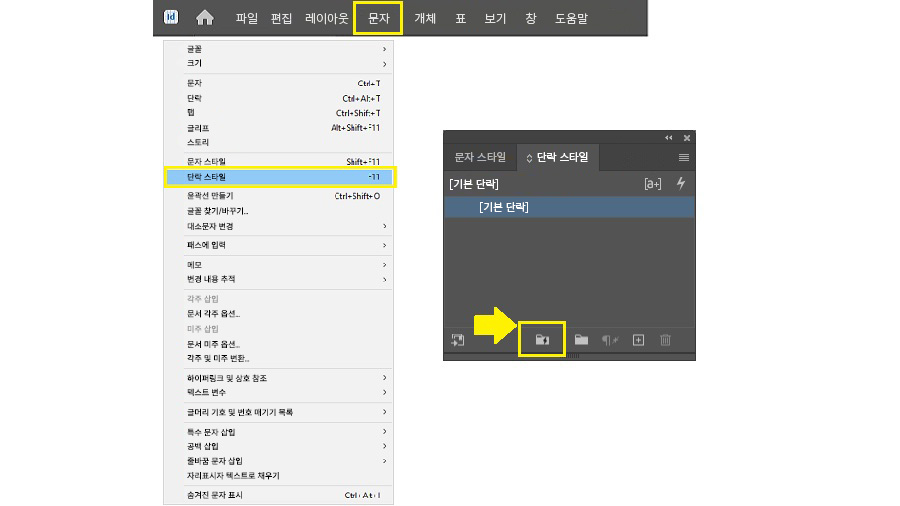This screenshot has width=900, height=506.
Task: Open the 파일 menu
Action: (246, 18)
